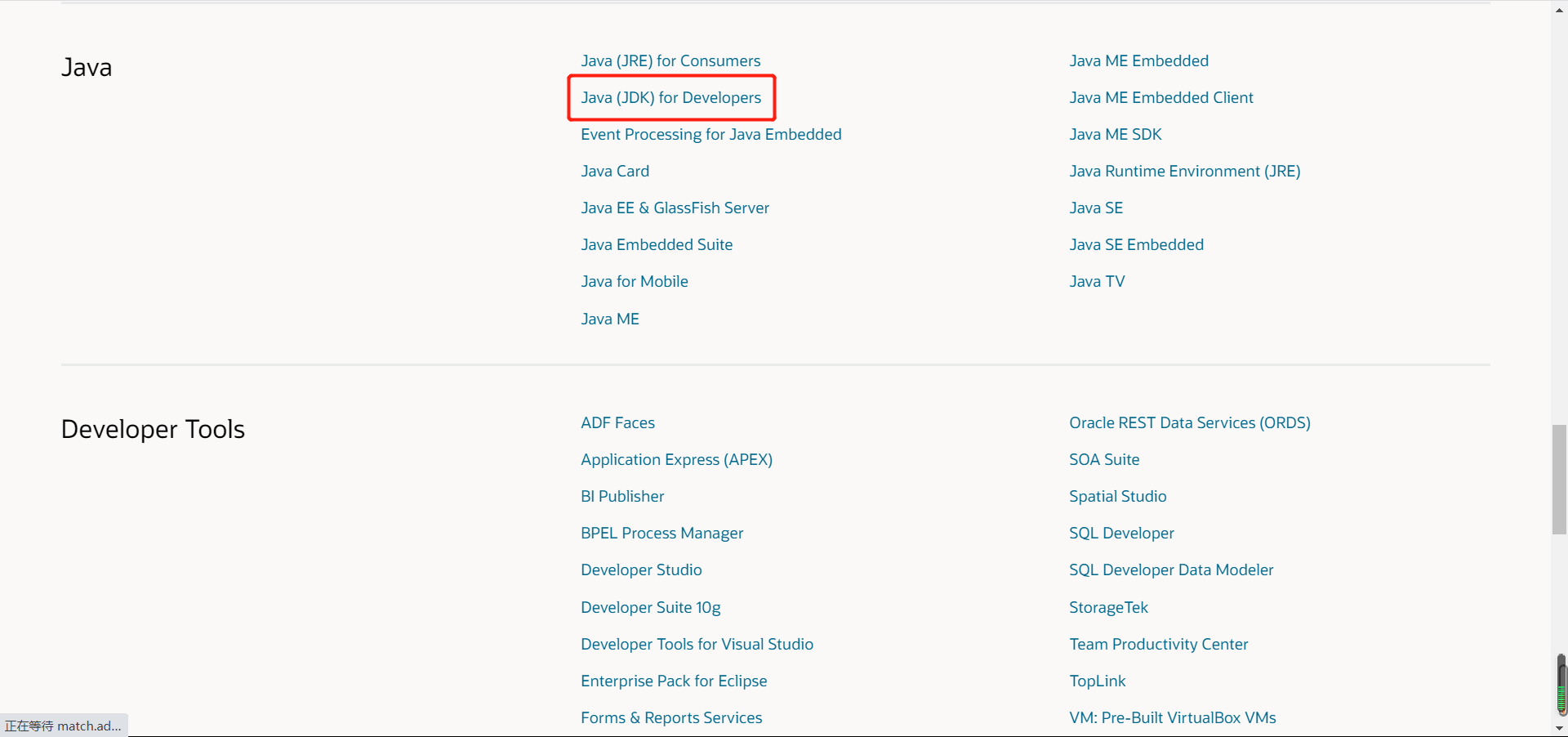Open Java Embedded Suite link
This screenshot has height=737, width=1568.
click(657, 245)
